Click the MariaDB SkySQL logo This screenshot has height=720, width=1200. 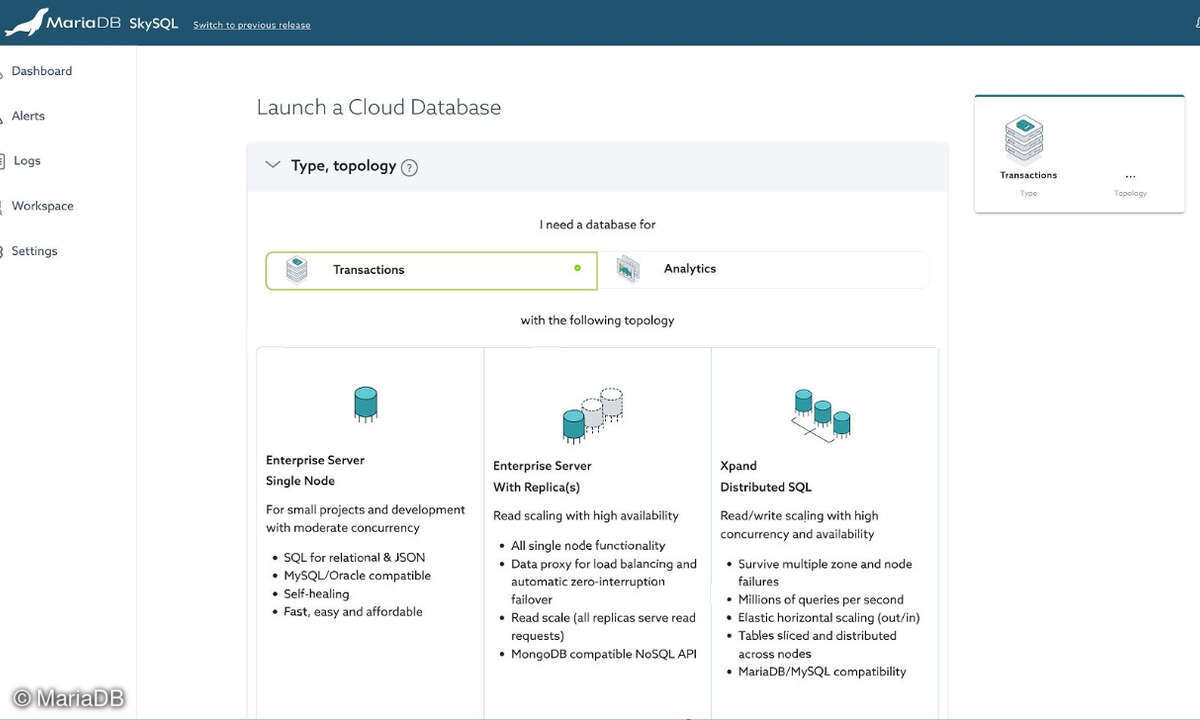(92, 22)
